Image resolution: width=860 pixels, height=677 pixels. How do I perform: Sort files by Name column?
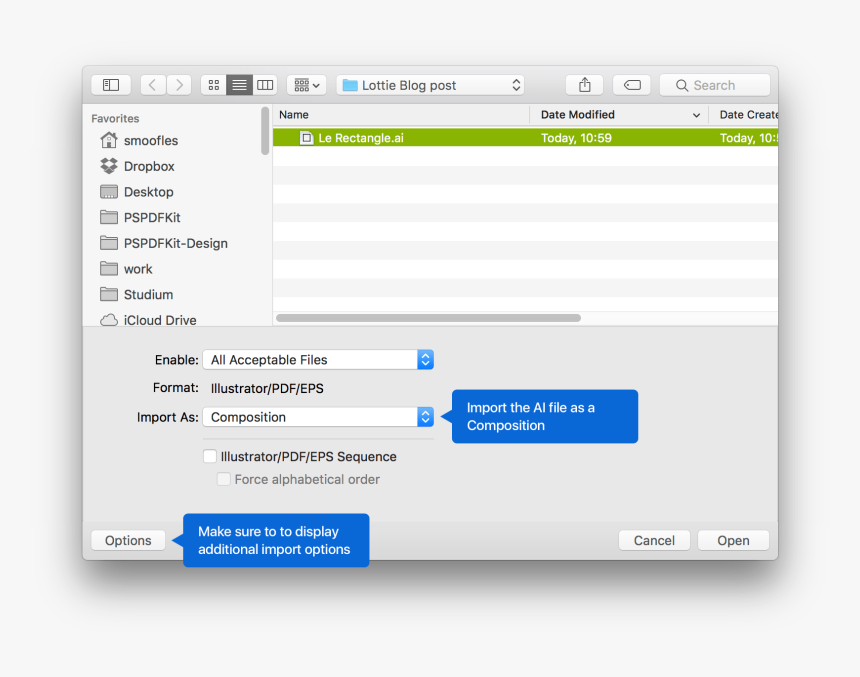pos(401,115)
